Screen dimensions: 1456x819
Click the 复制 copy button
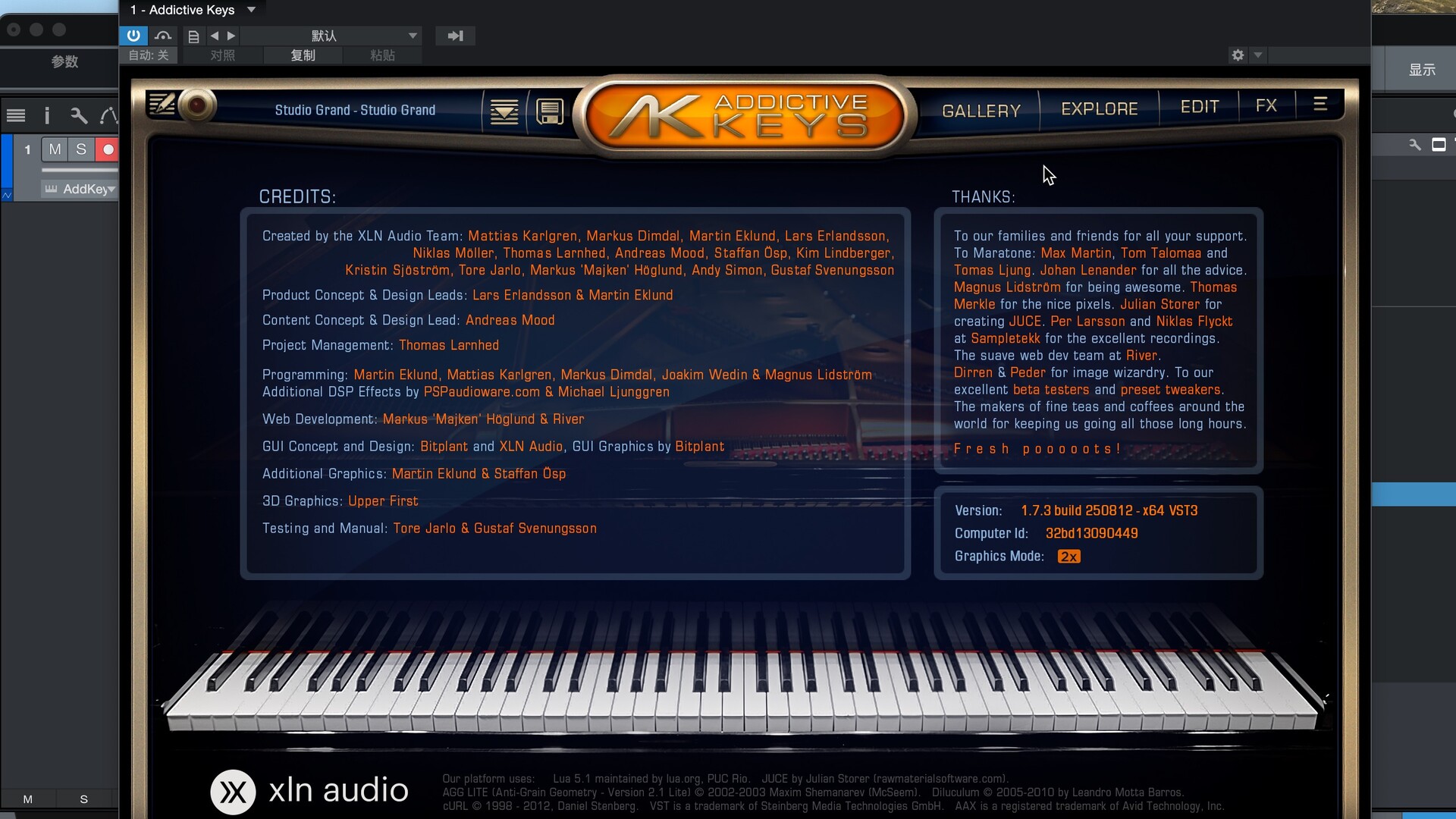click(x=303, y=55)
